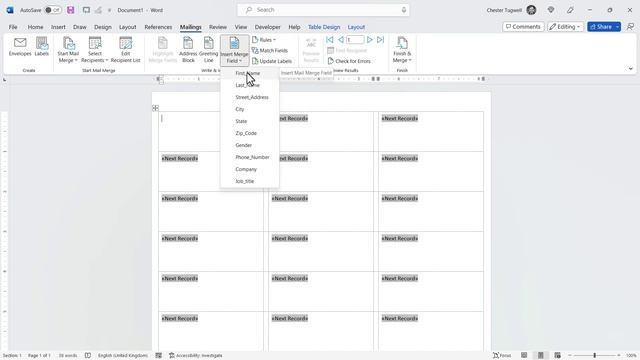Click zoom out minus button
This screenshot has height=360, width=640.
pos(570,356)
